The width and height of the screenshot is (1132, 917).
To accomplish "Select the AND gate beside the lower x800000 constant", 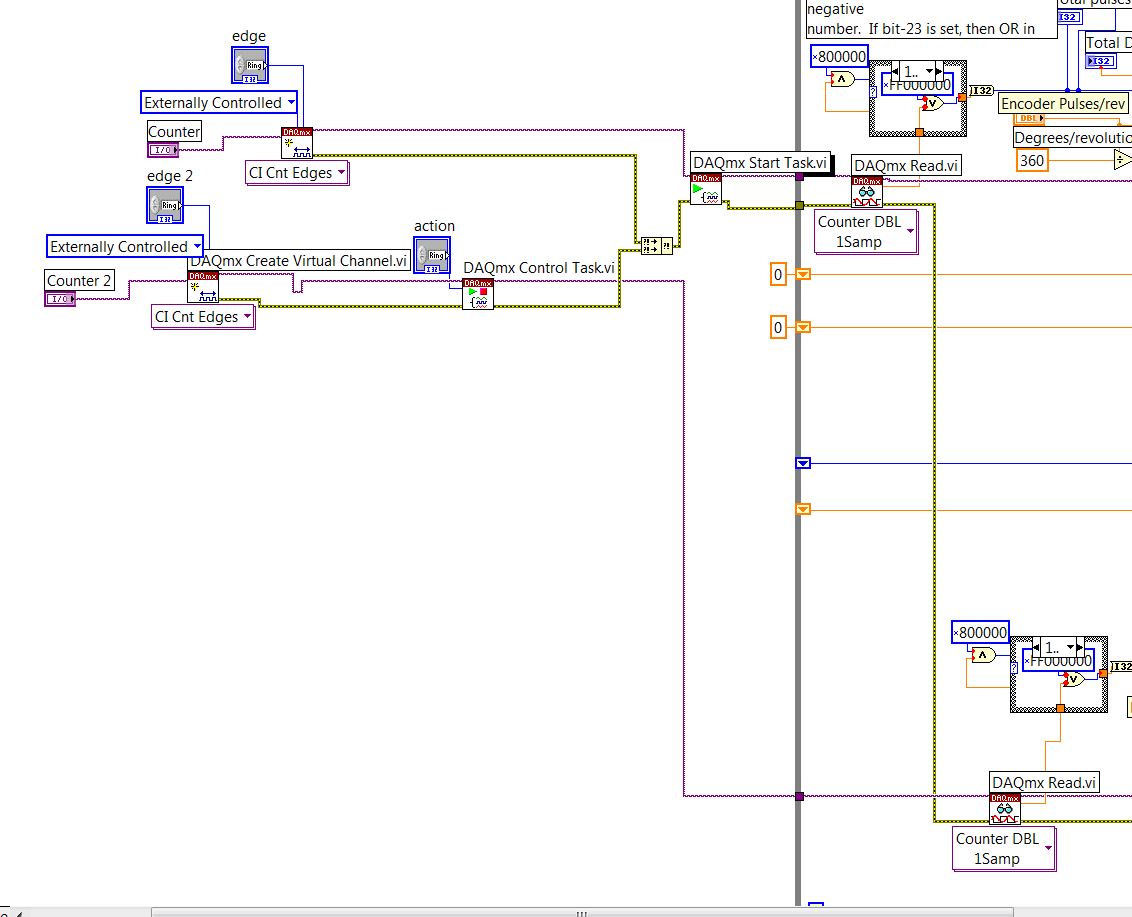I will pyautogui.click(x=983, y=656).
